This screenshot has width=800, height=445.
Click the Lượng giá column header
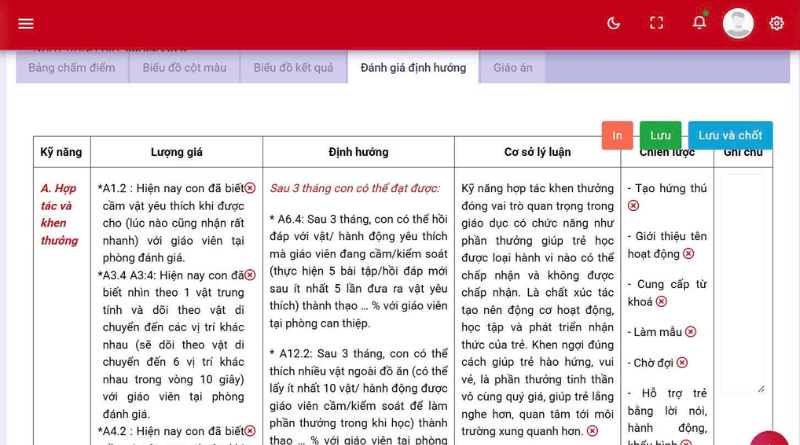177,152
